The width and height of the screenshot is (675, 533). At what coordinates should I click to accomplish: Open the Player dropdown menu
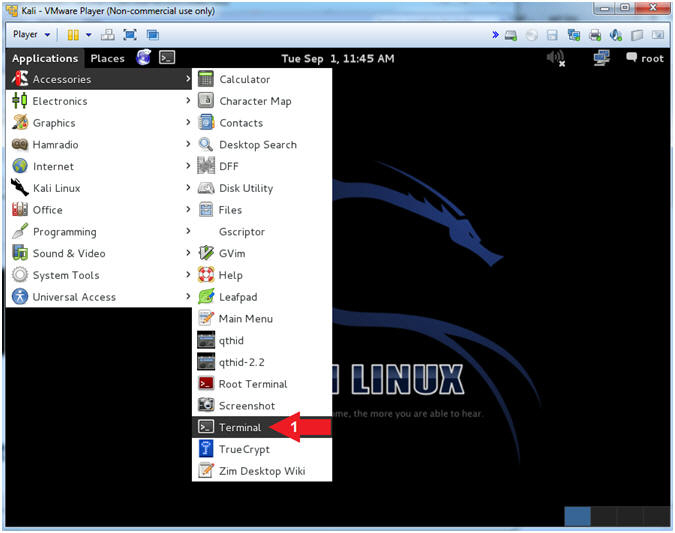(x=31, y=34)
